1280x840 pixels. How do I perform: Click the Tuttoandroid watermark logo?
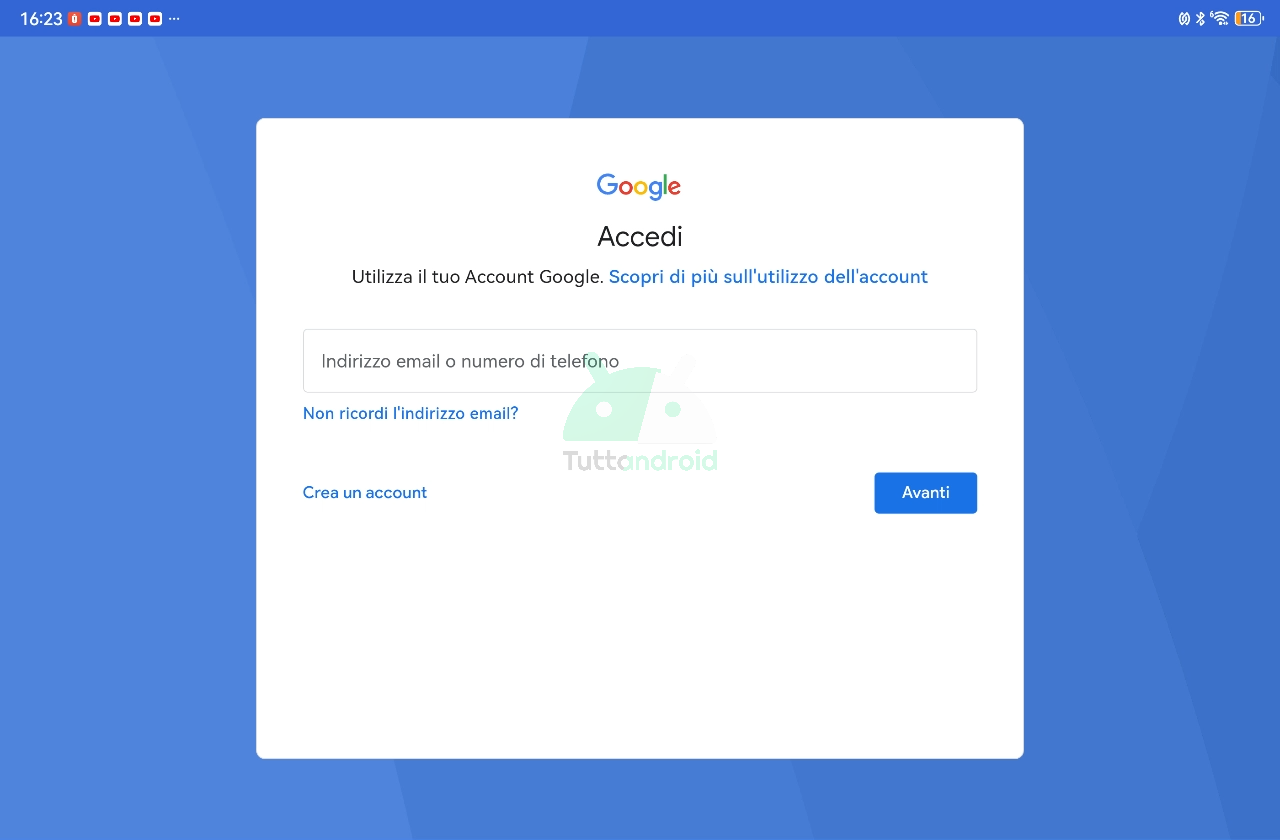640,415
